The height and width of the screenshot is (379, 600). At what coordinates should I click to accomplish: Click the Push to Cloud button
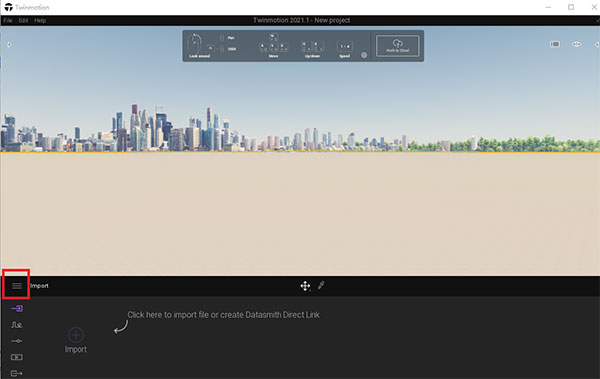398,46
